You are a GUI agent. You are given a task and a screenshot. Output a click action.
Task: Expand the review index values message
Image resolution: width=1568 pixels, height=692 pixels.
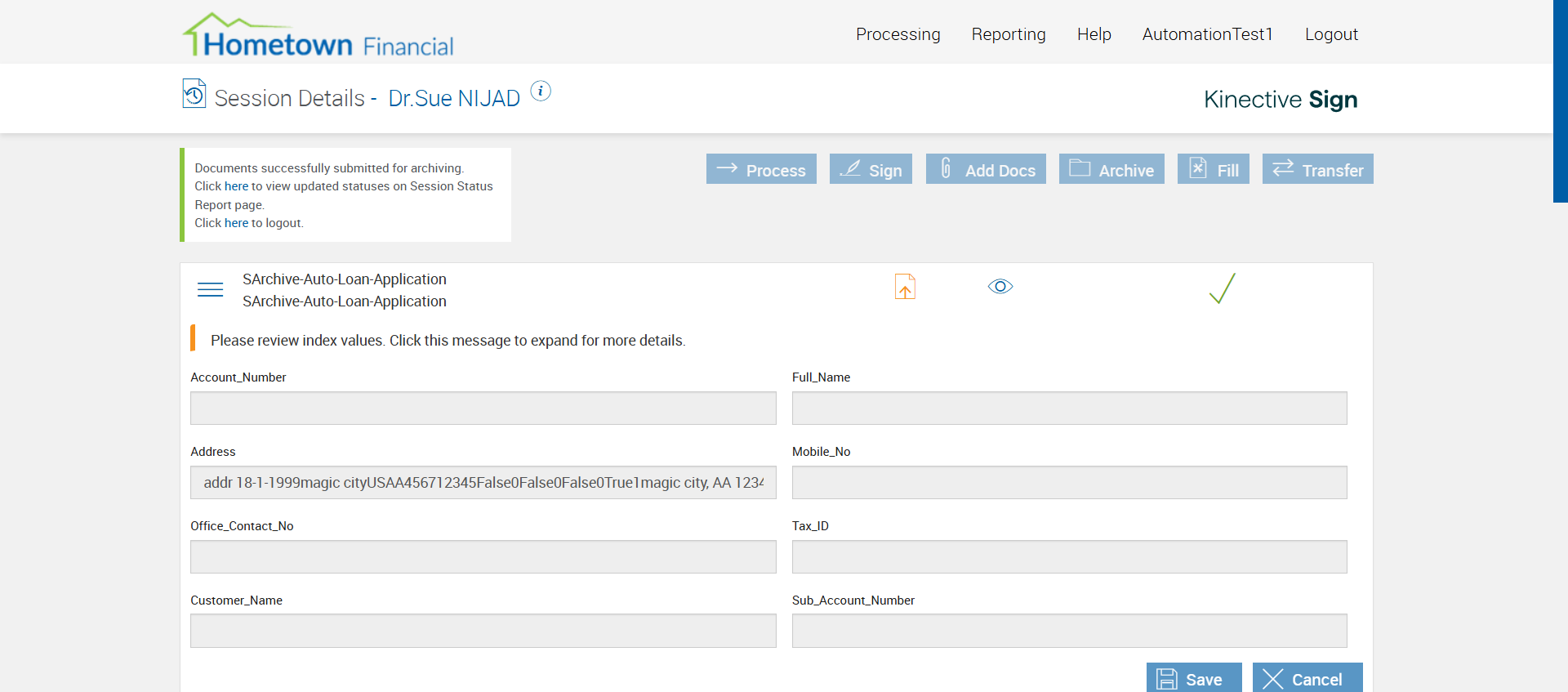pyautogui.click(x=448, y=341)
